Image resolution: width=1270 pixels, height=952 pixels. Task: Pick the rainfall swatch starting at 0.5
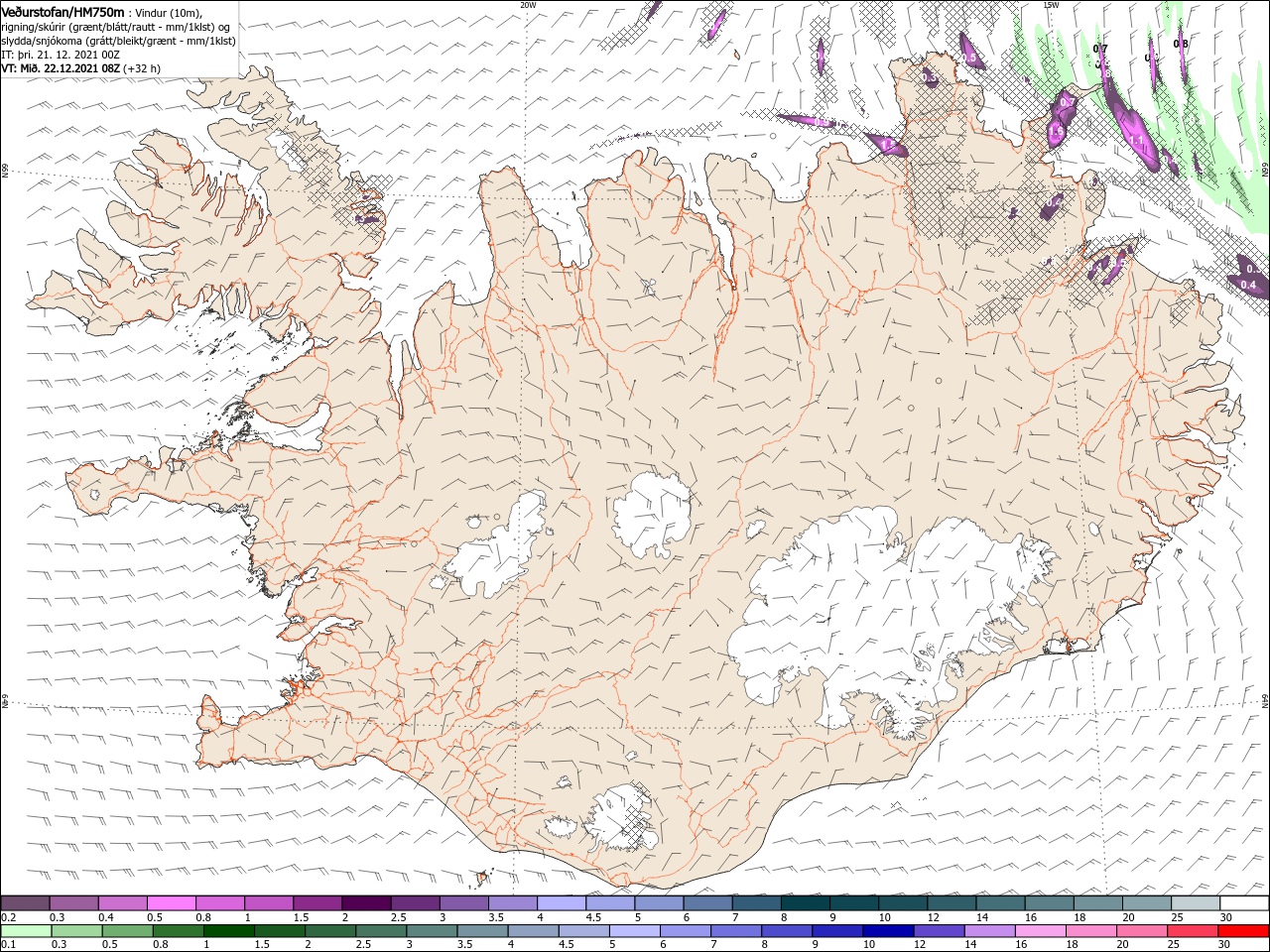click(x=126, y=931)
